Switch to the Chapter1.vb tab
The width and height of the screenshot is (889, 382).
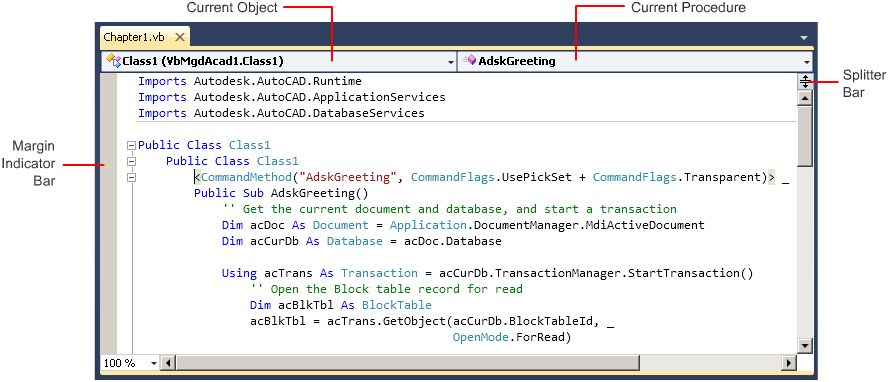coord(134,37)
